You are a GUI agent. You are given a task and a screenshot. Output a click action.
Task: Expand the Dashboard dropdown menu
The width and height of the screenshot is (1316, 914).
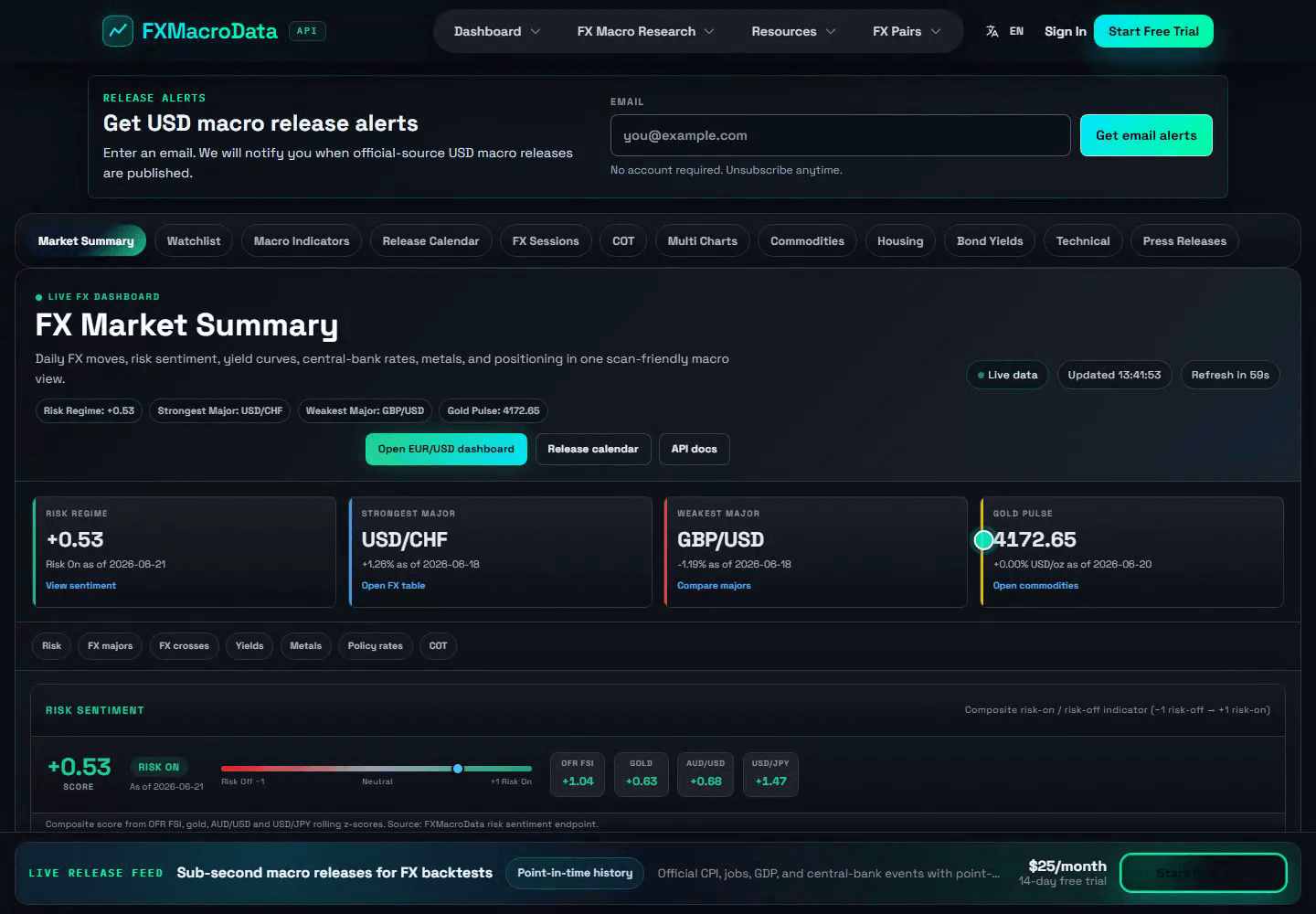[497, 31]
